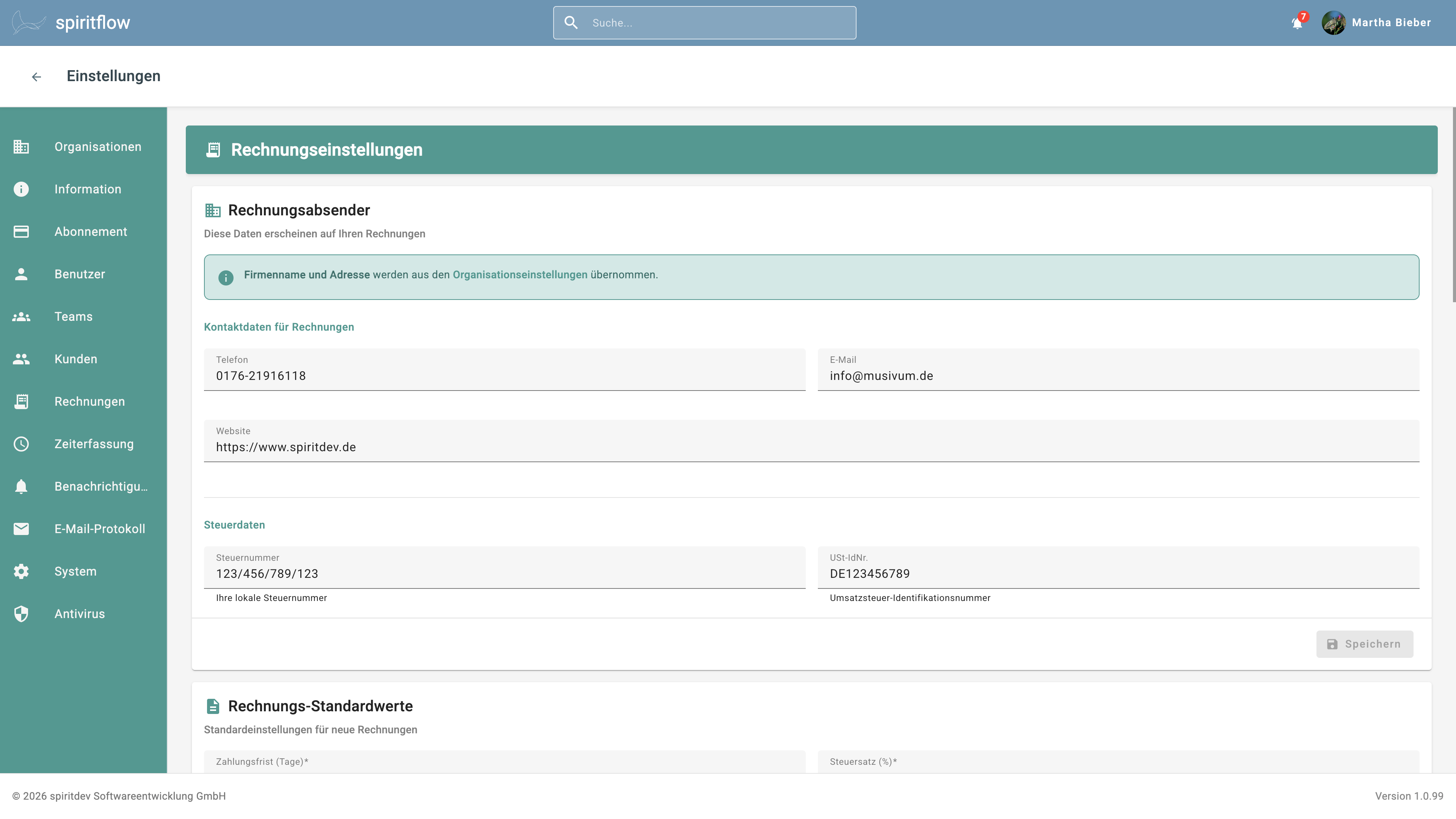The height and width of the screenshot is (819, 1456).
Task: Go back using the arrow icon
Action: [x=36, y=76]
